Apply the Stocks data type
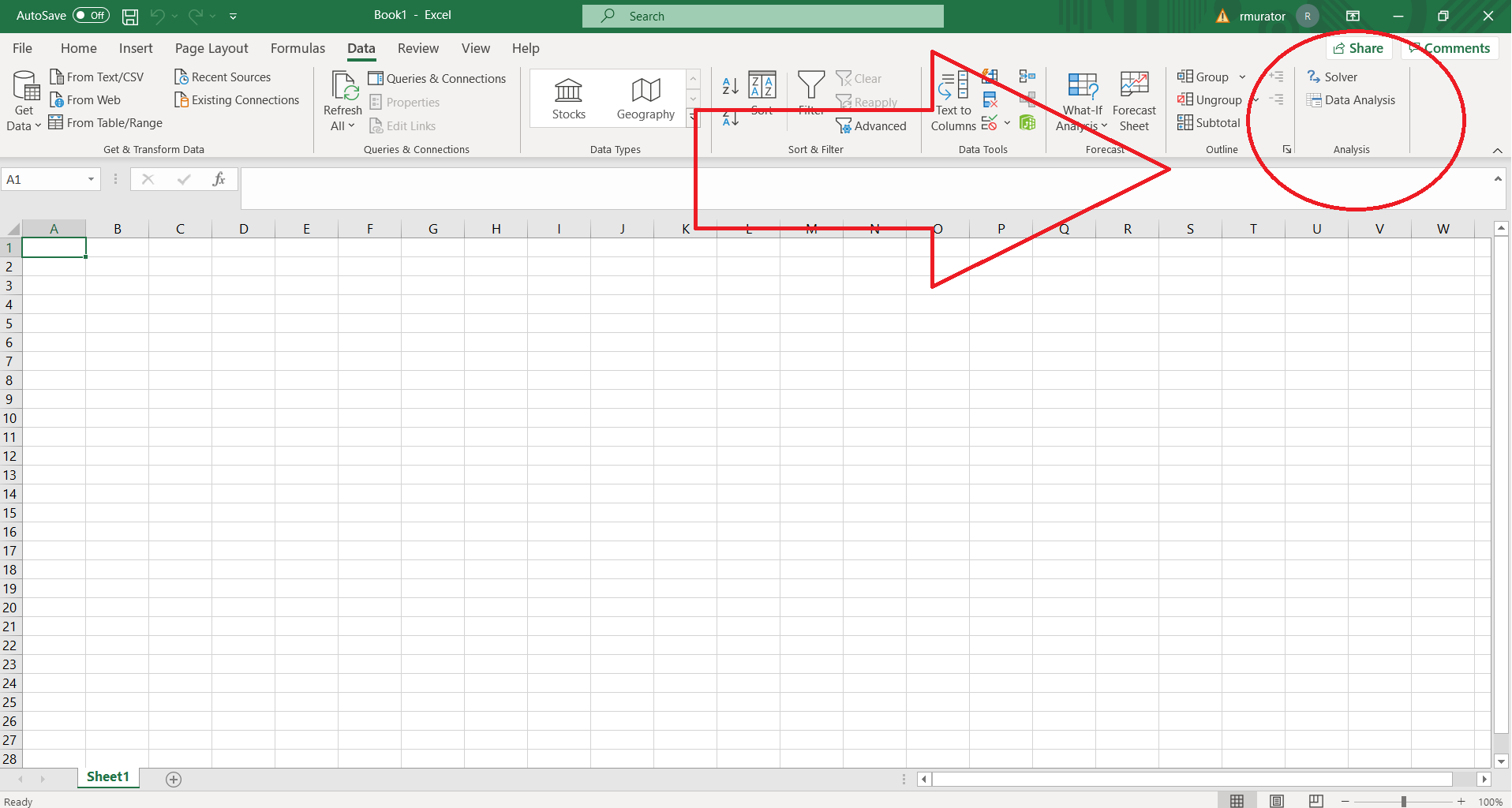 [x=568, y=98]
